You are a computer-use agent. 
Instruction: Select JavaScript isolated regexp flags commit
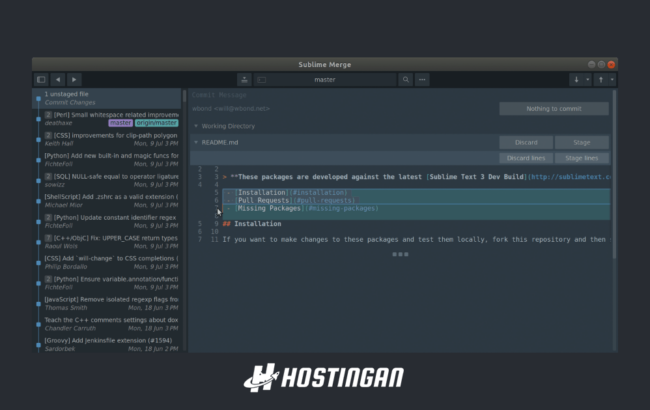coord(107,303)
